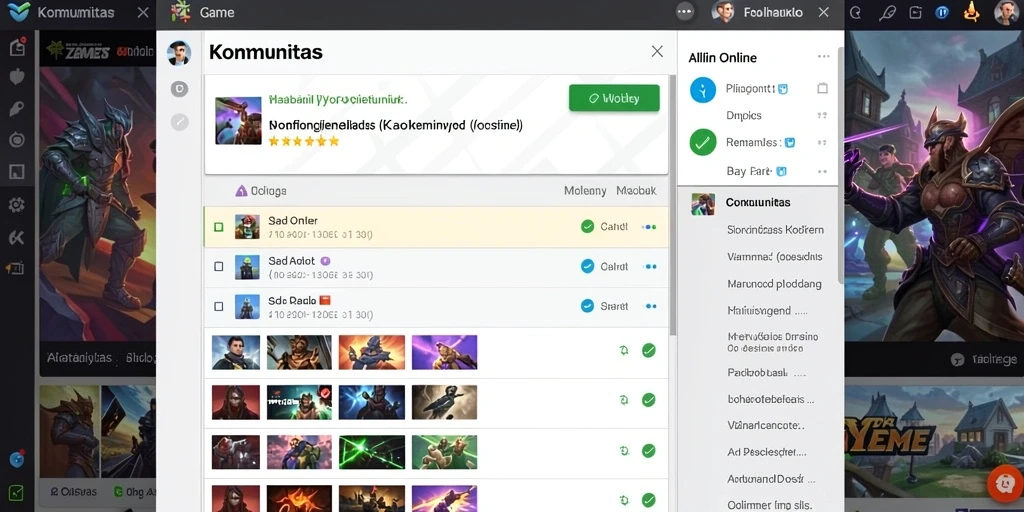Expand options beside Remamiss
Screen dimensions: 1024x512
(822, 142)
